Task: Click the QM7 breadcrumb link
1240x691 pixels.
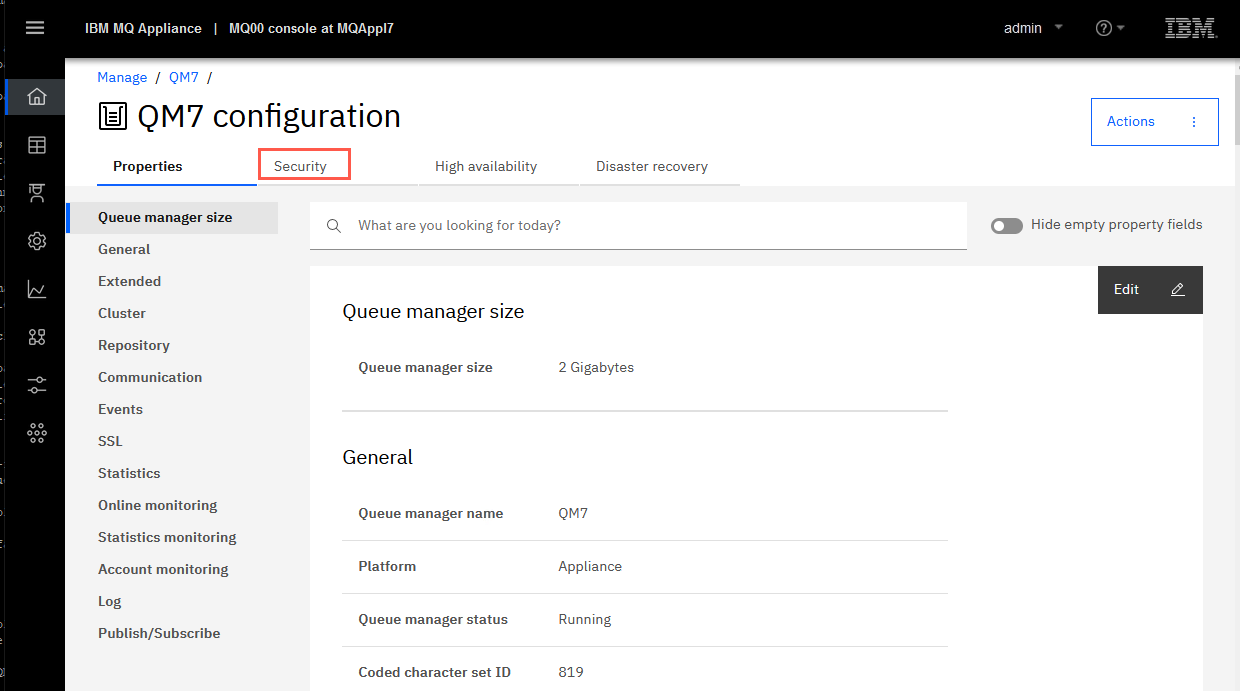Action: coord(184,78)
